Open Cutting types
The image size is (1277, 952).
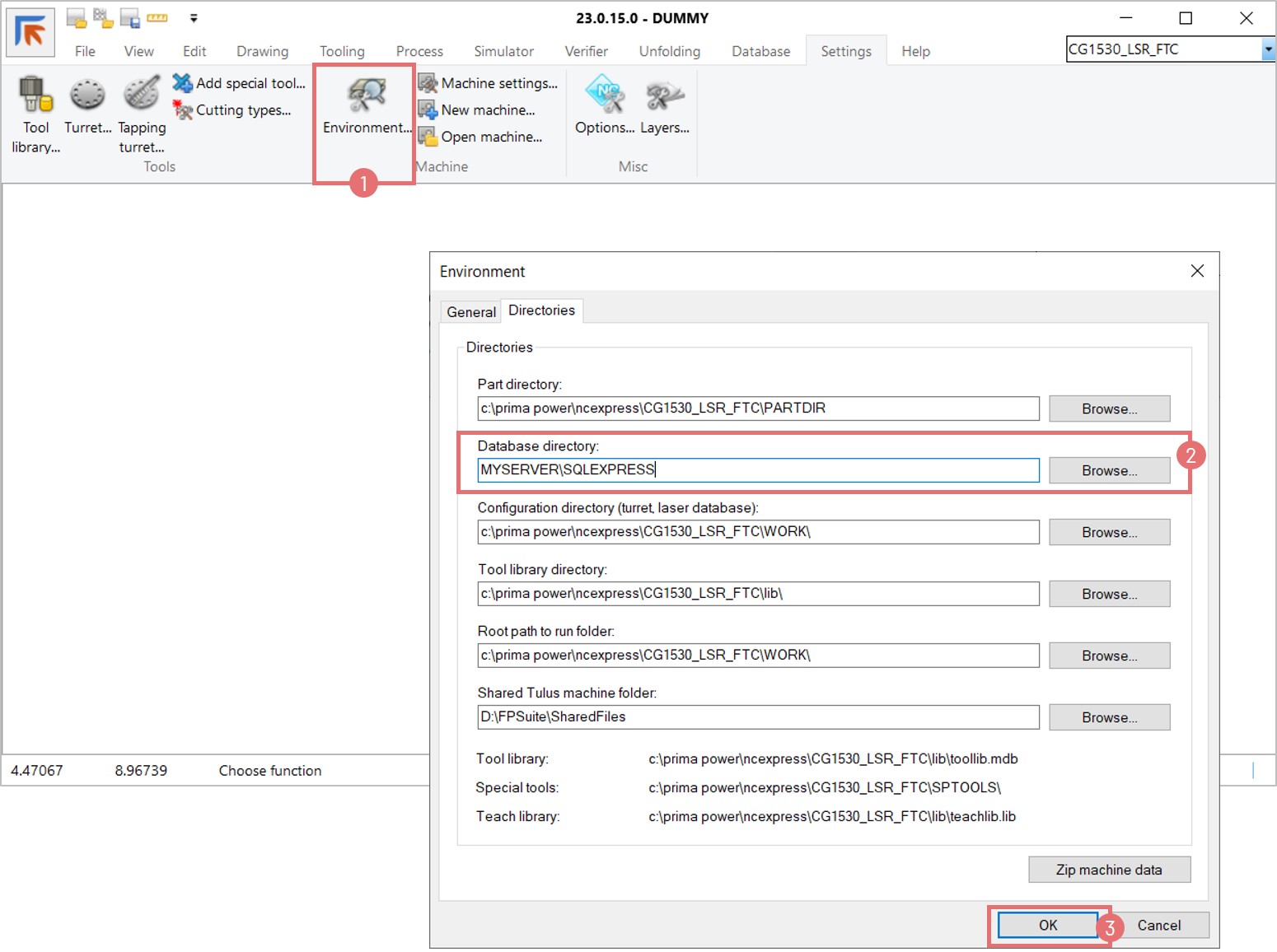point(233,110)
